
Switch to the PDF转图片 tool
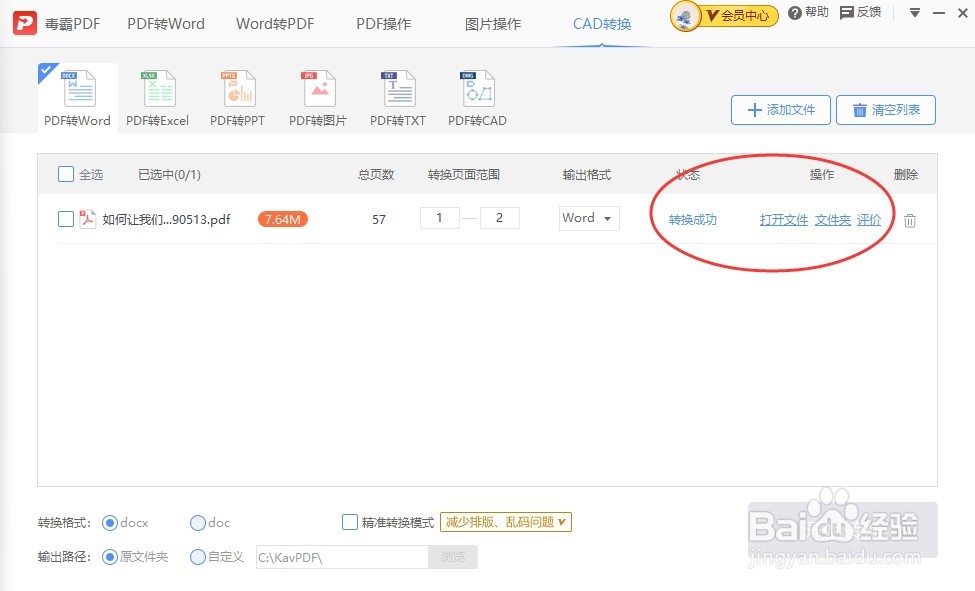coord(317,95)
